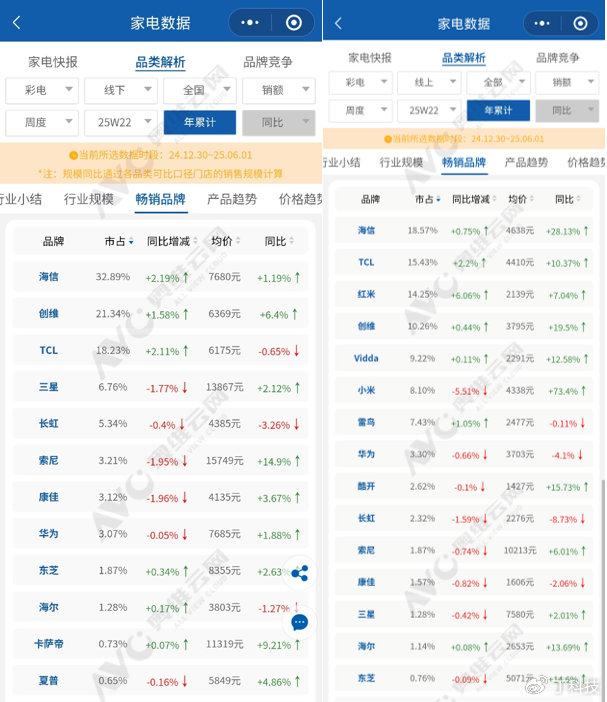
Task: Open the blue chat bubble floating icon
Action: [299, 622]
